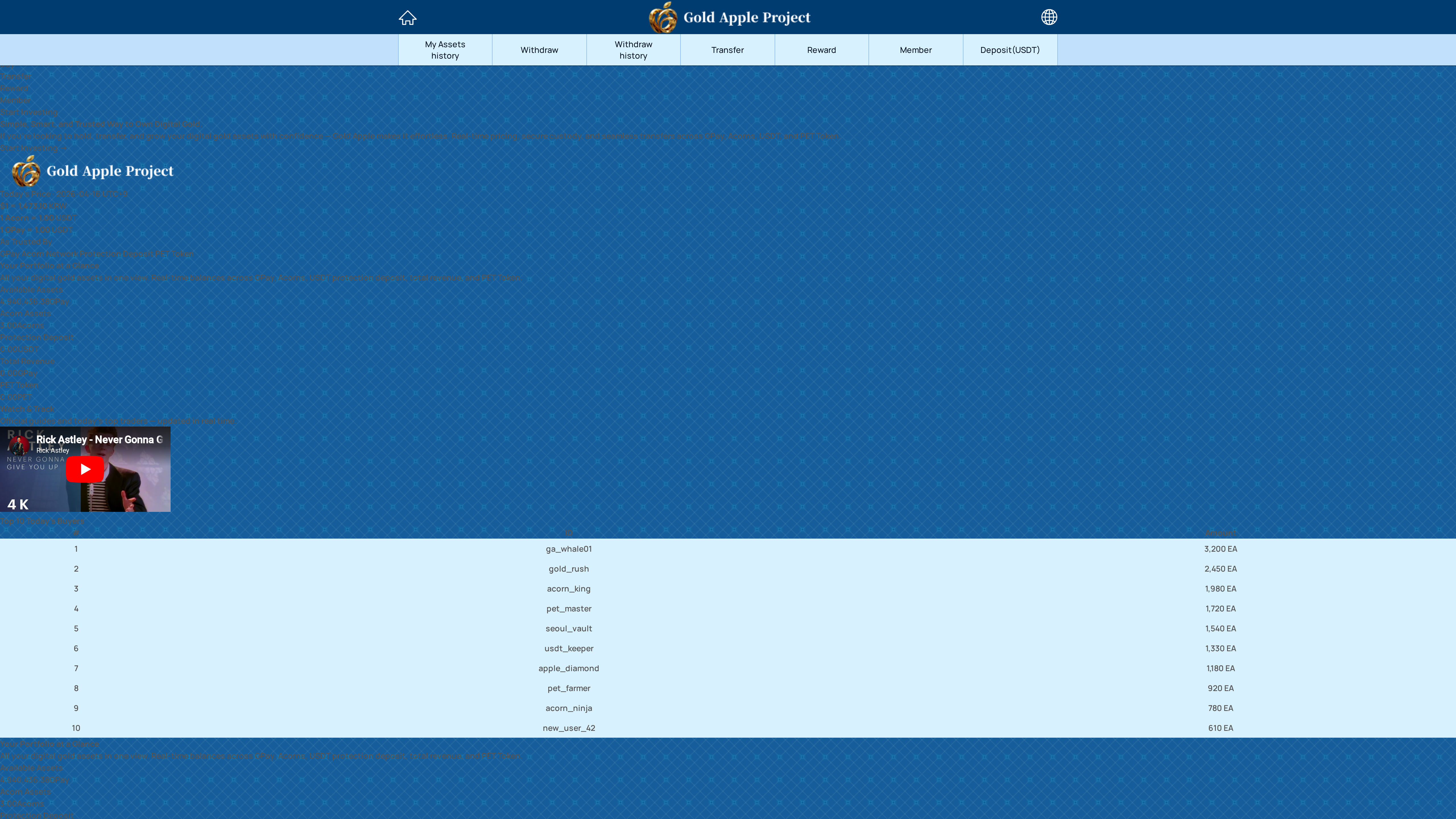This screenshot has height=819, width=1456.
Task: Click the video thumbnail's 4K badge area
Action: 18,504
